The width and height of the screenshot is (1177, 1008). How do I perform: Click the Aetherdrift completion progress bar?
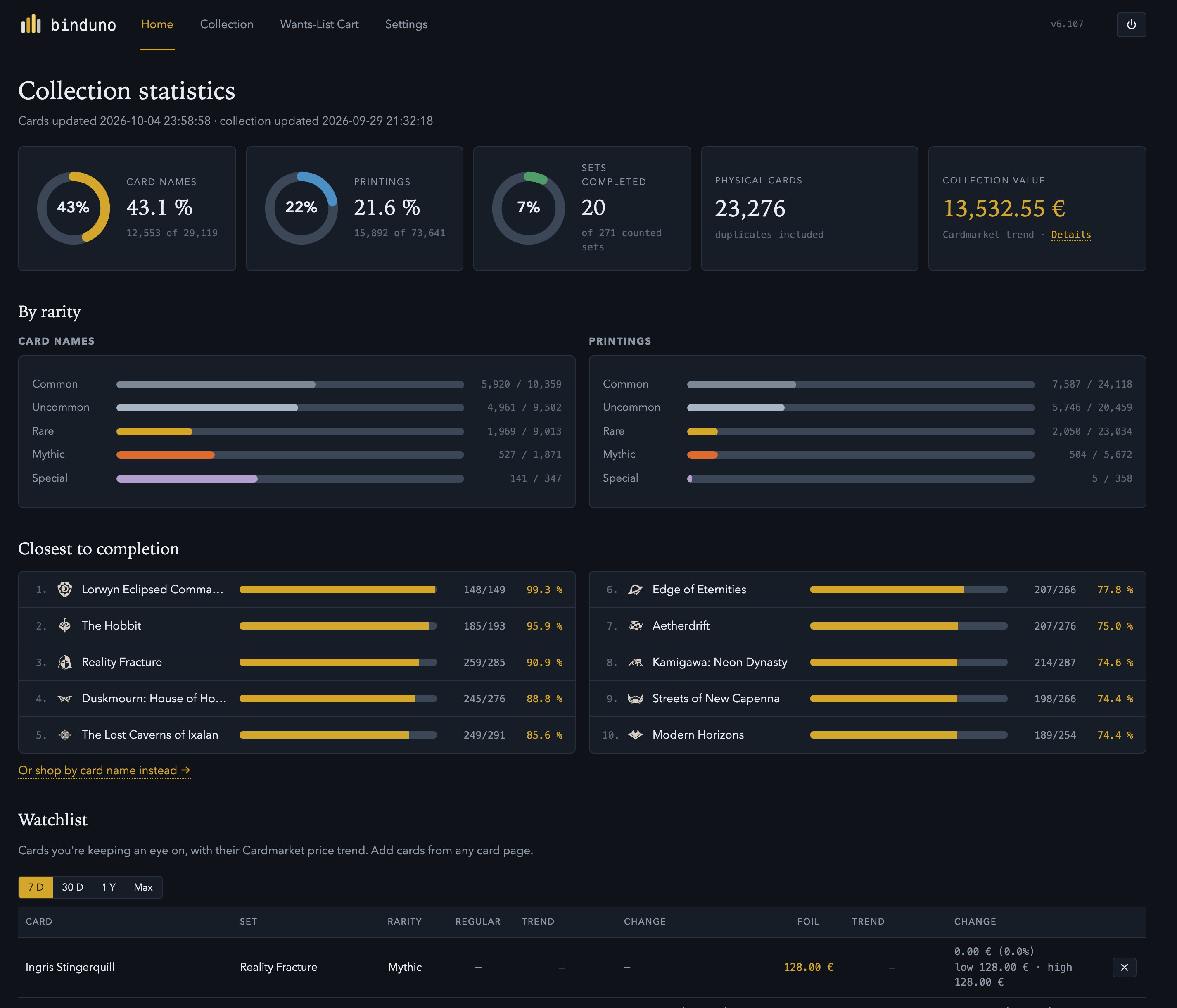click(x=908, y=625)
